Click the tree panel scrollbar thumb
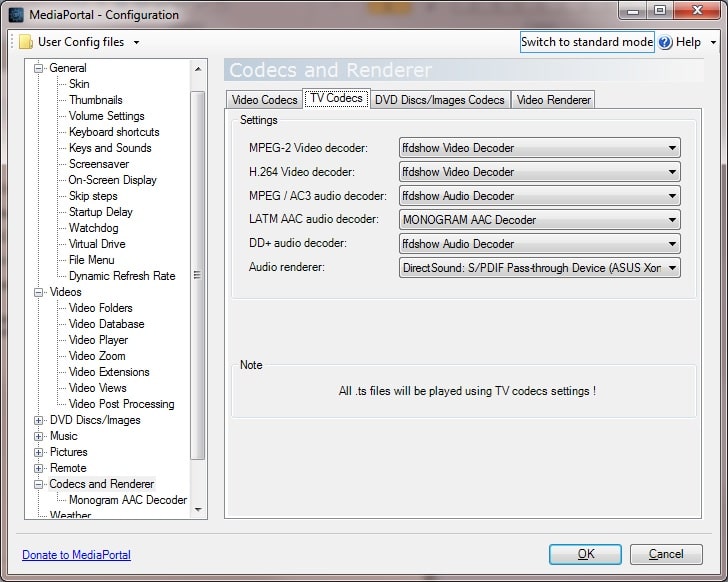The height and width of the screenshot is (582, 728). [198, 275]
